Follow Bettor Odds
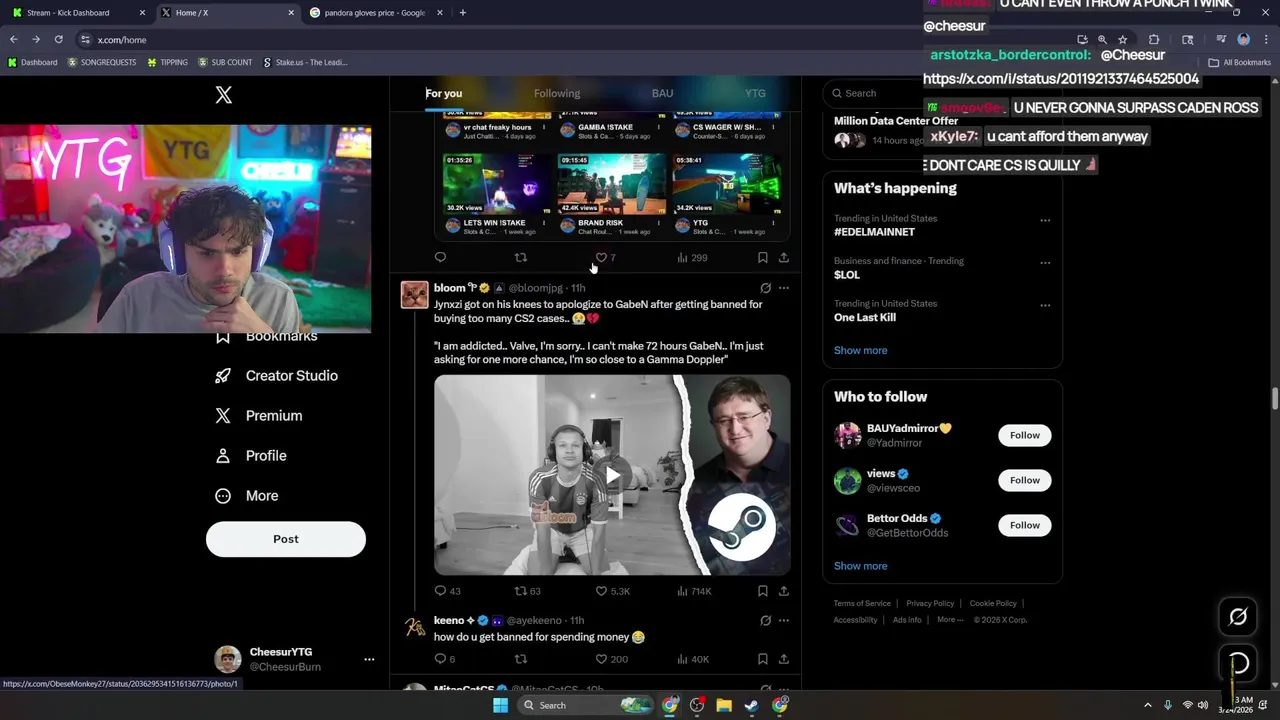 [1024, 525]
